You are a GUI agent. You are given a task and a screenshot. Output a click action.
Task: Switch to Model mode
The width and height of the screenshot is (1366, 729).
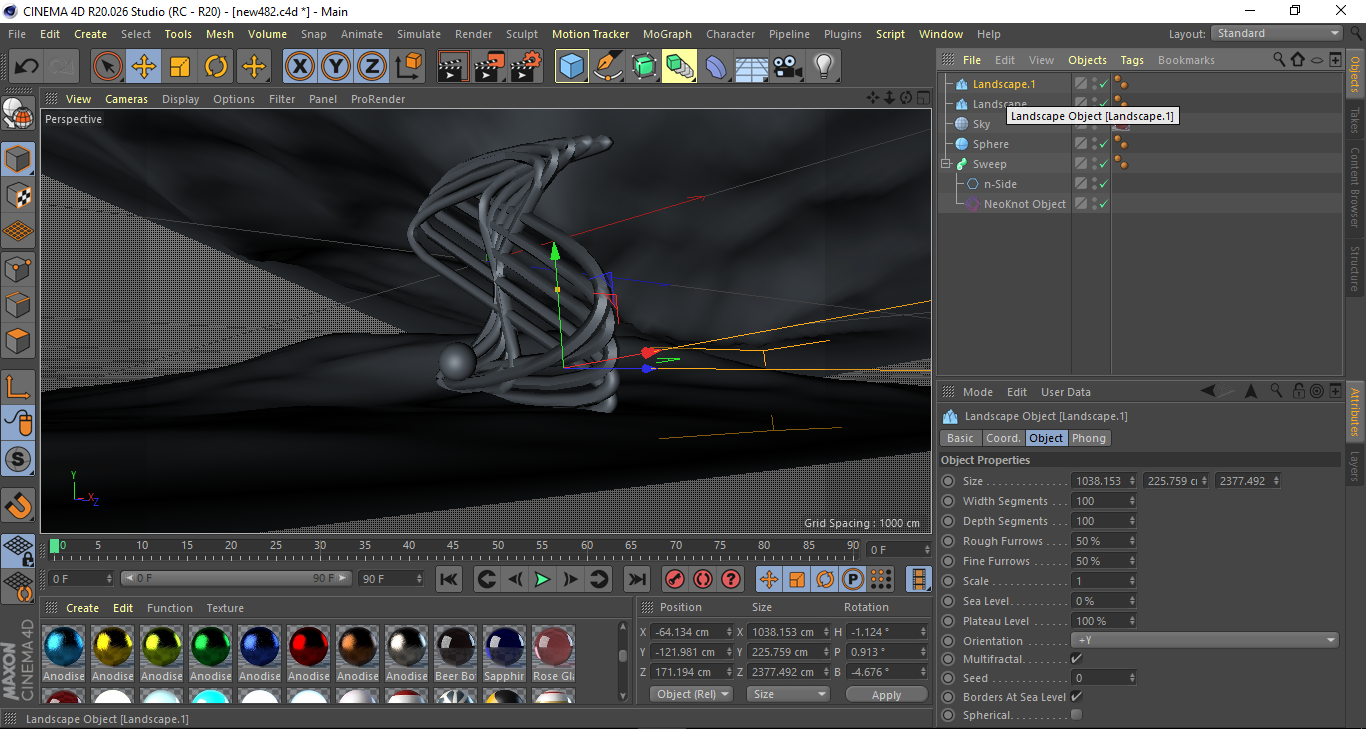point(18,159)
